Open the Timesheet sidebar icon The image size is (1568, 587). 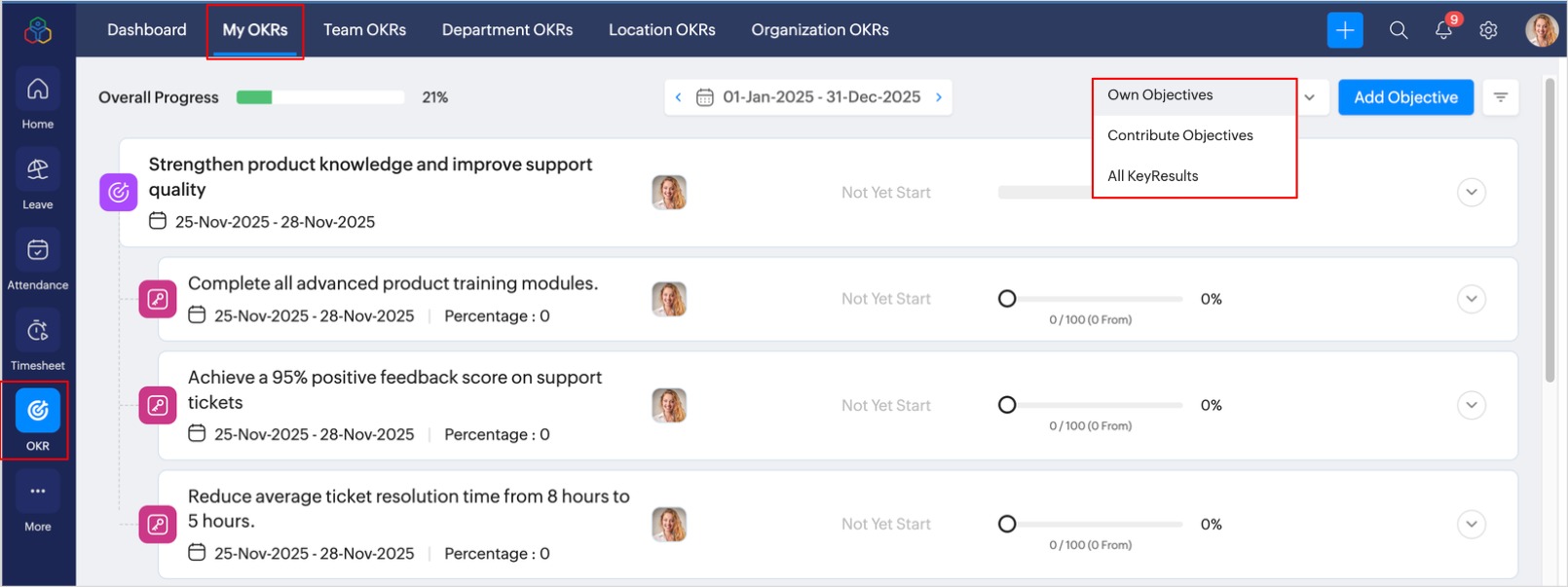[38, 332]
